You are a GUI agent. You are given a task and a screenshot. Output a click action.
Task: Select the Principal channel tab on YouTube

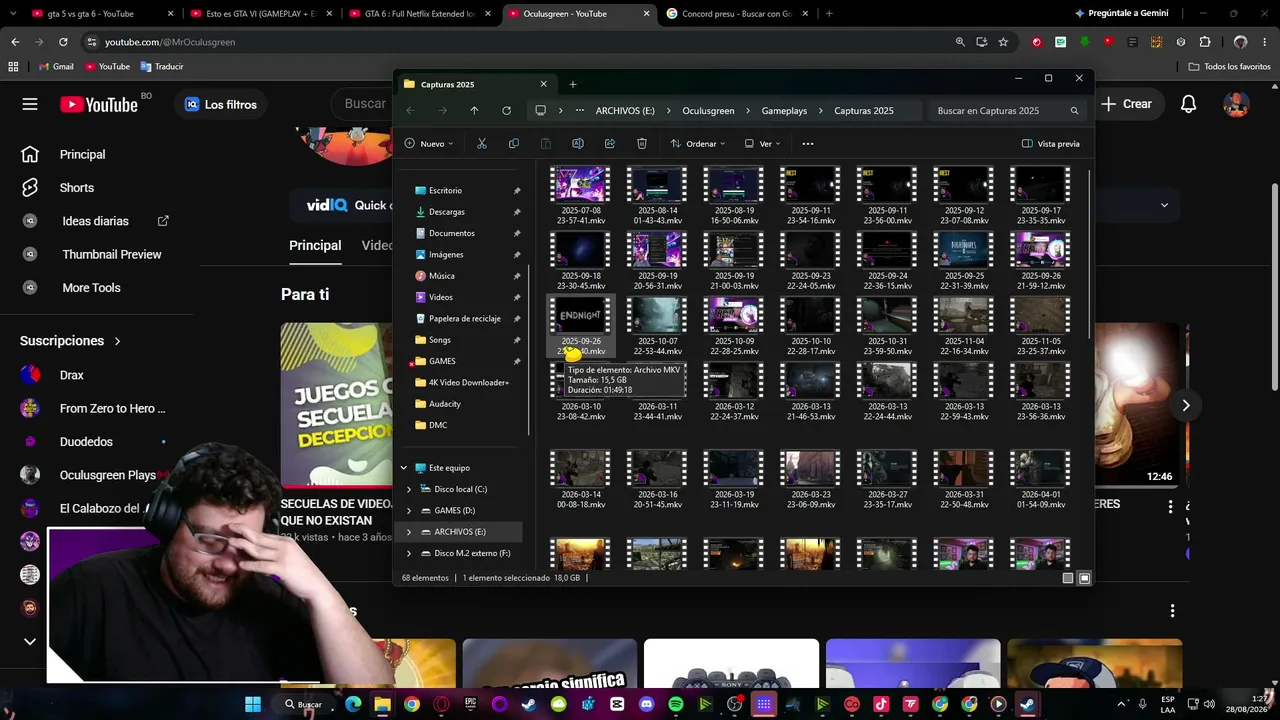point(315,246)
